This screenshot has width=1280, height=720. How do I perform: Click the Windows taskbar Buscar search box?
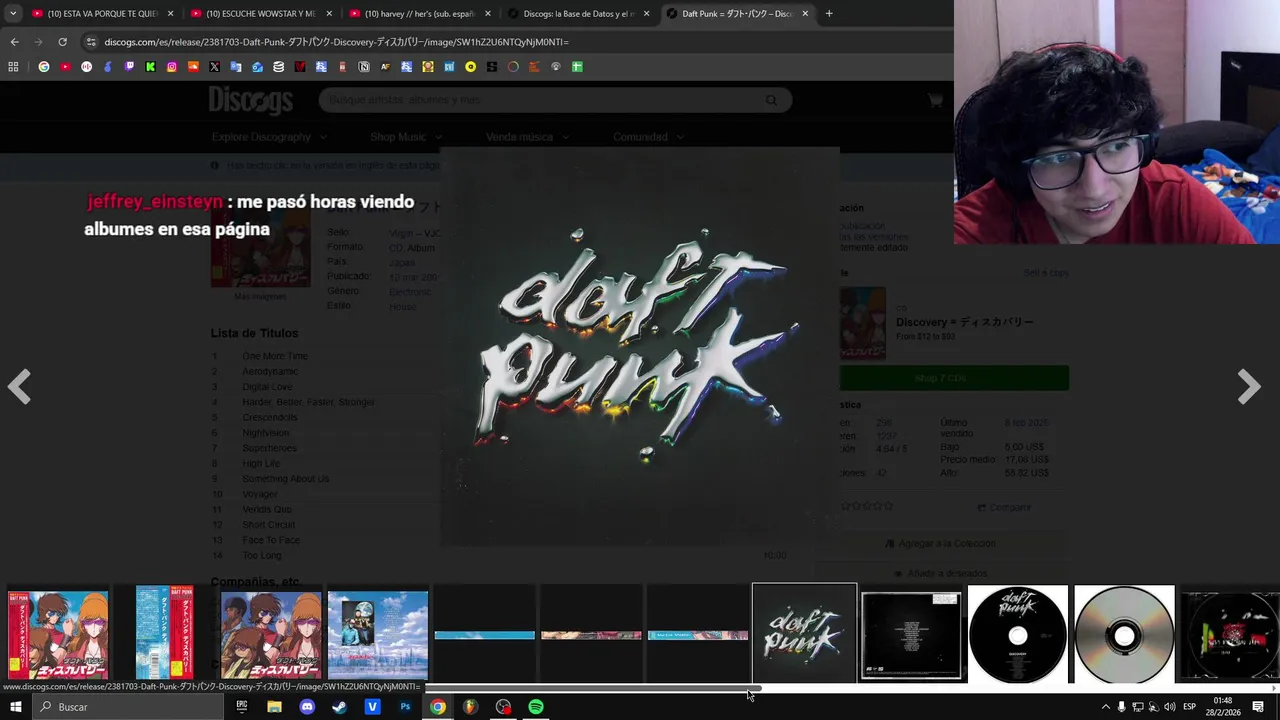pos(128,707)
